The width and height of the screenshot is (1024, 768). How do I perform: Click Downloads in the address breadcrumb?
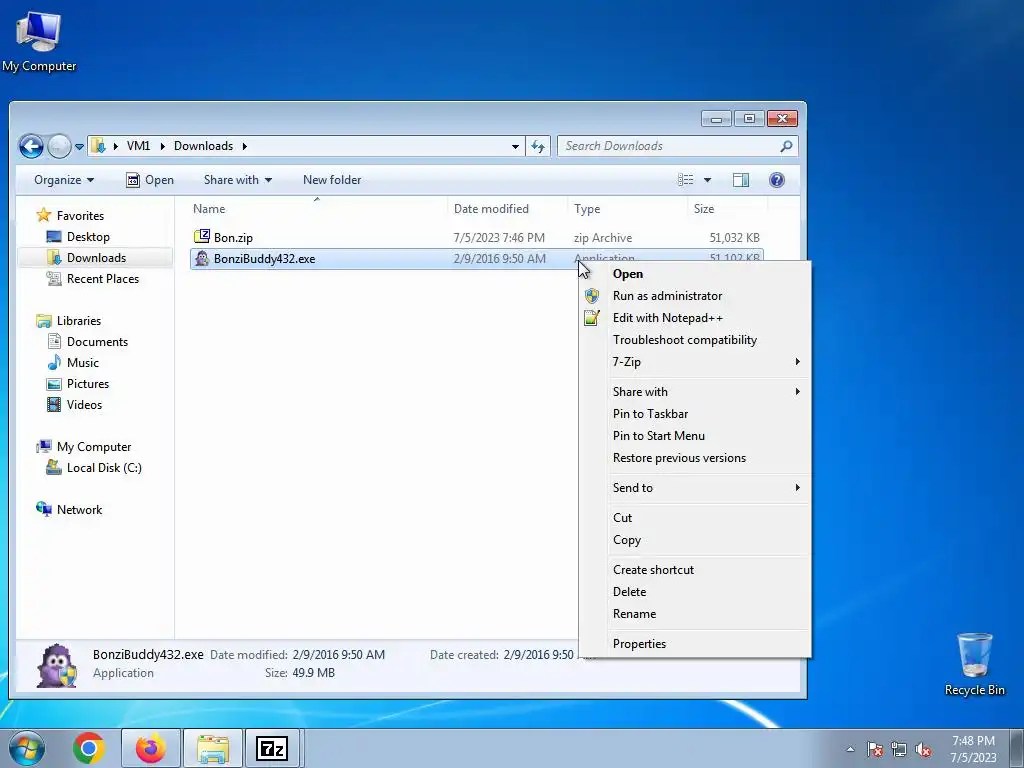203,146
